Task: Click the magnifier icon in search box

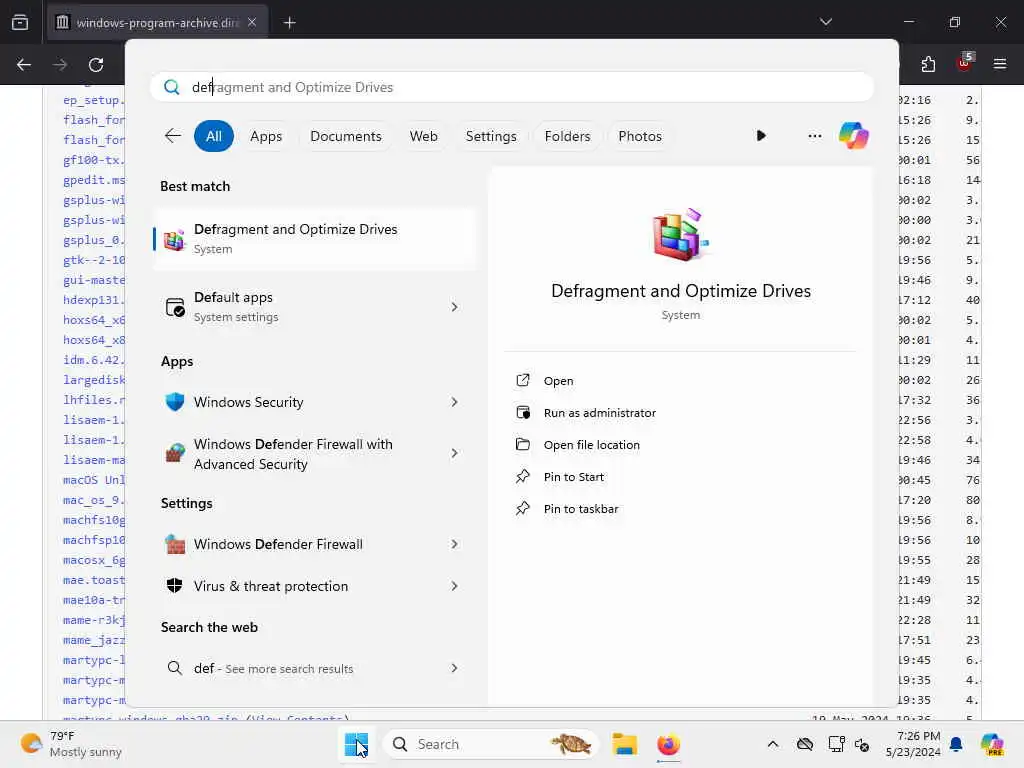Action: [172, 87]
